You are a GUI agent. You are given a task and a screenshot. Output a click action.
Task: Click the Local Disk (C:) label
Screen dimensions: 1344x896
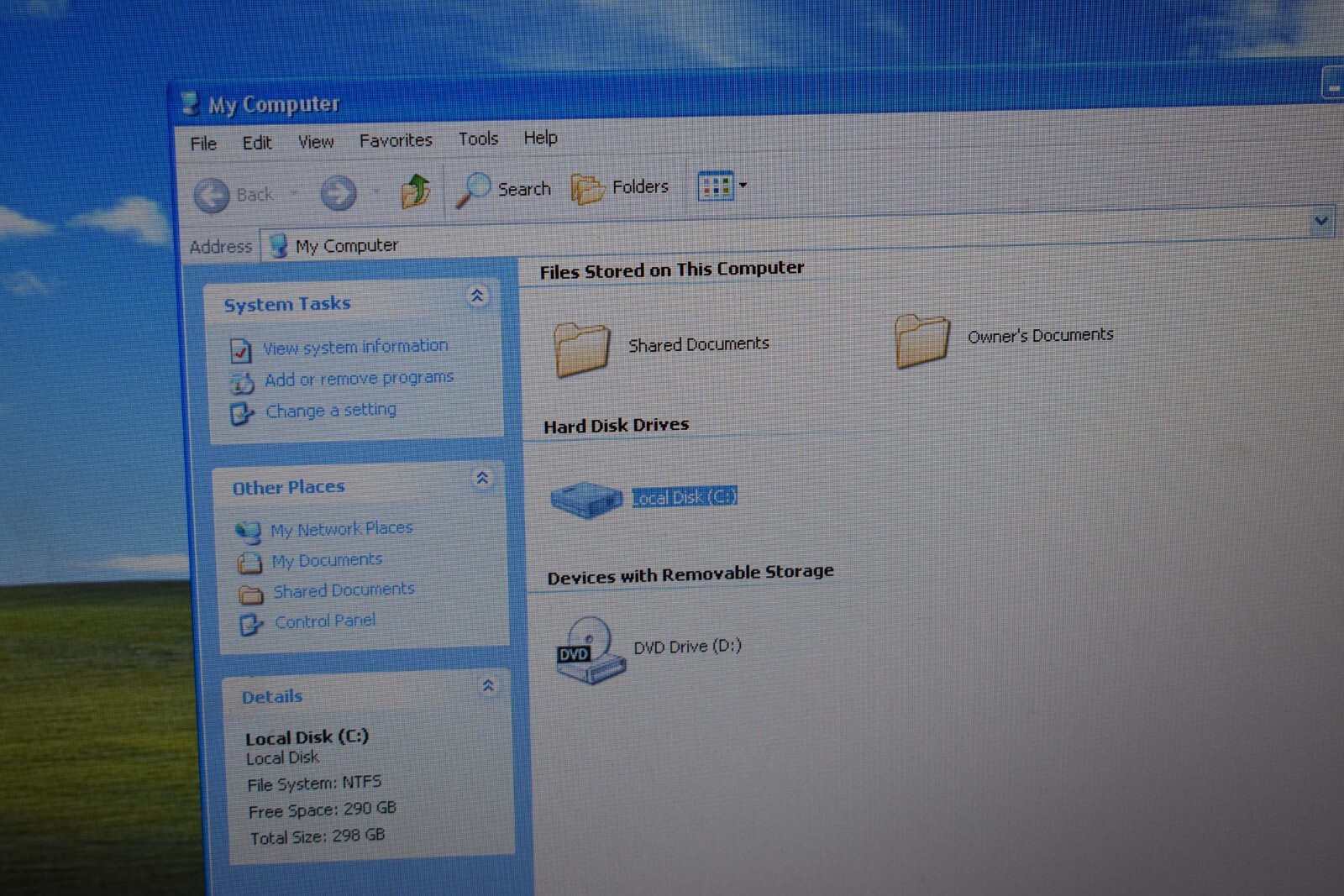[x=685, y=497]
